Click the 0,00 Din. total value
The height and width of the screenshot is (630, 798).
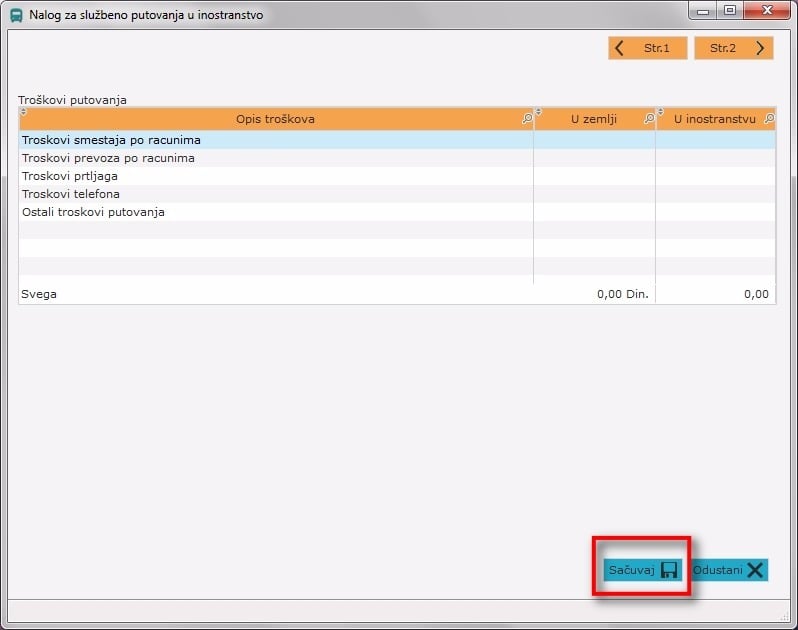tap(623, 294)
